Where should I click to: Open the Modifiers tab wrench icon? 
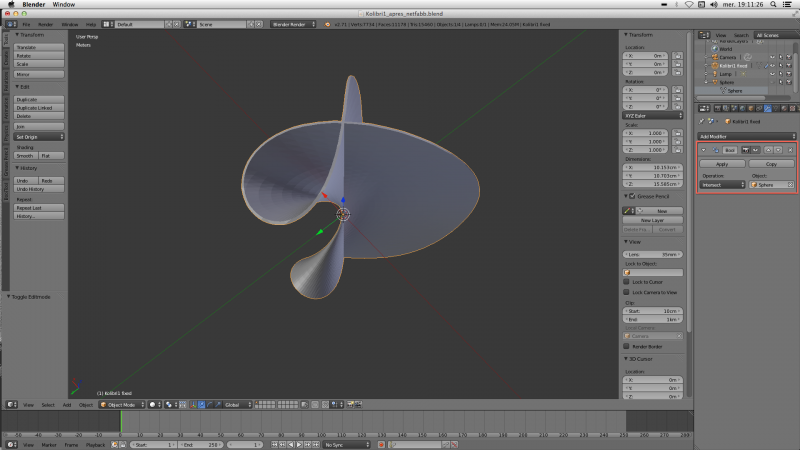[x=767, y=108]
